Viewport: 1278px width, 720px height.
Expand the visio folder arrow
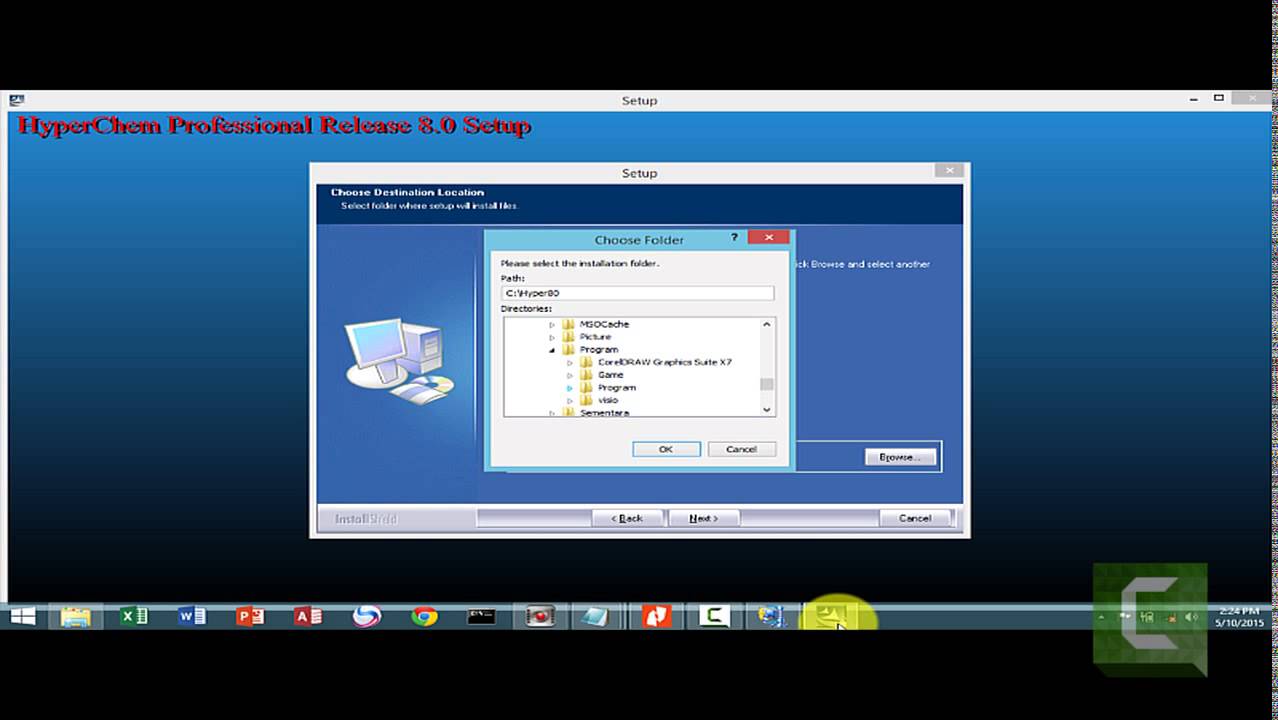click(570, 400)
